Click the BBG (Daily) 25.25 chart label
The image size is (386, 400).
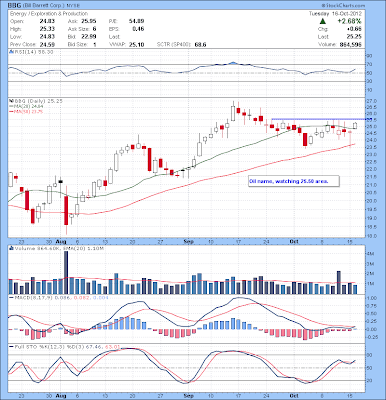38,101
